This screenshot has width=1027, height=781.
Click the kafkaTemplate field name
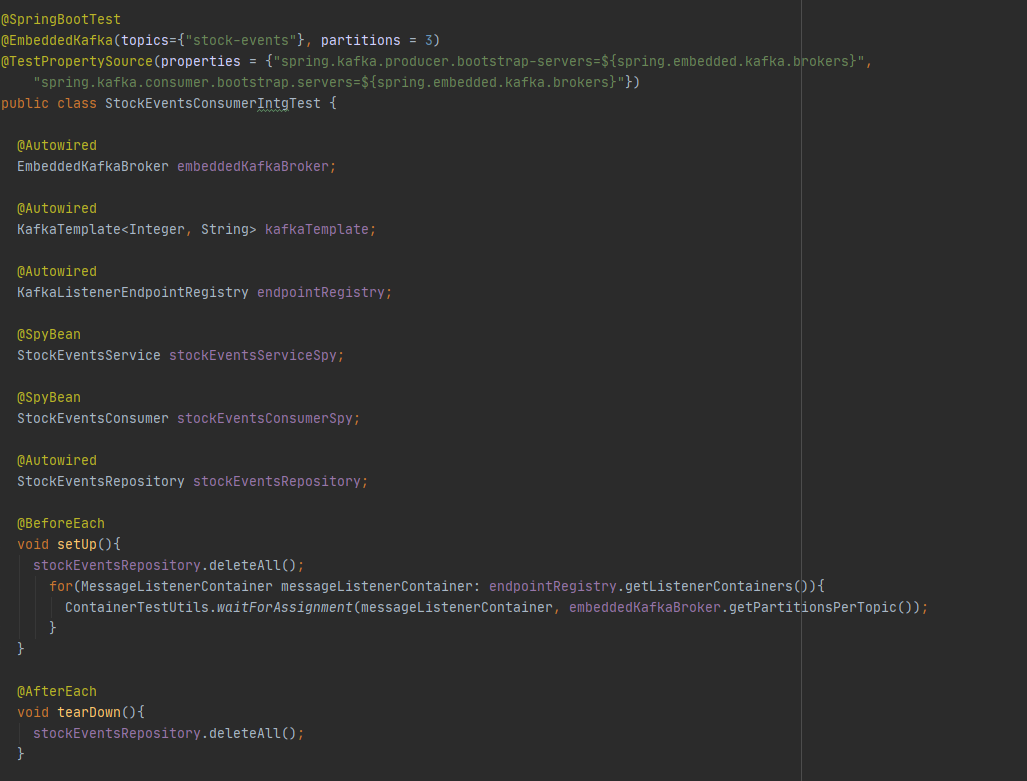pyautogui.click(x=316, y=229)
